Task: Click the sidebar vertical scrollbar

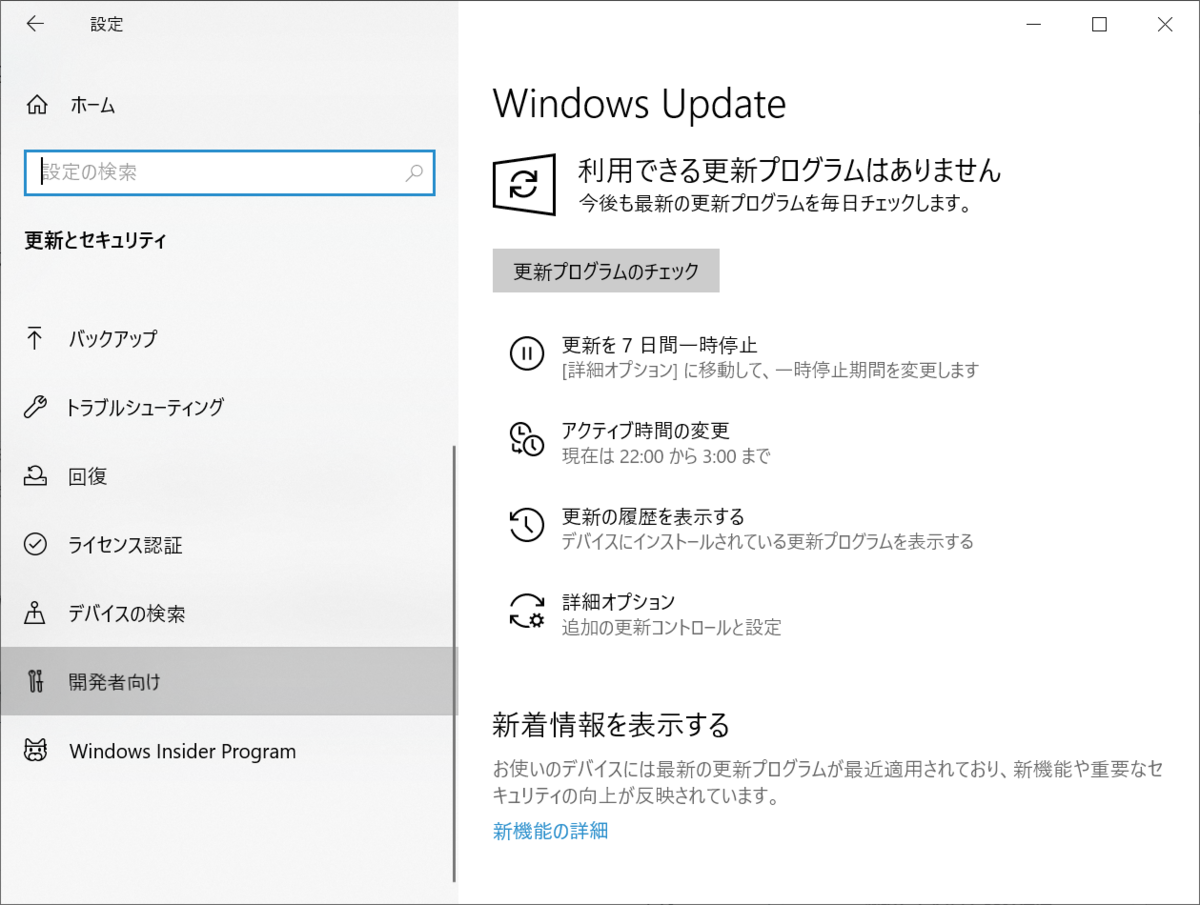Action: click(x=455, y=664)
